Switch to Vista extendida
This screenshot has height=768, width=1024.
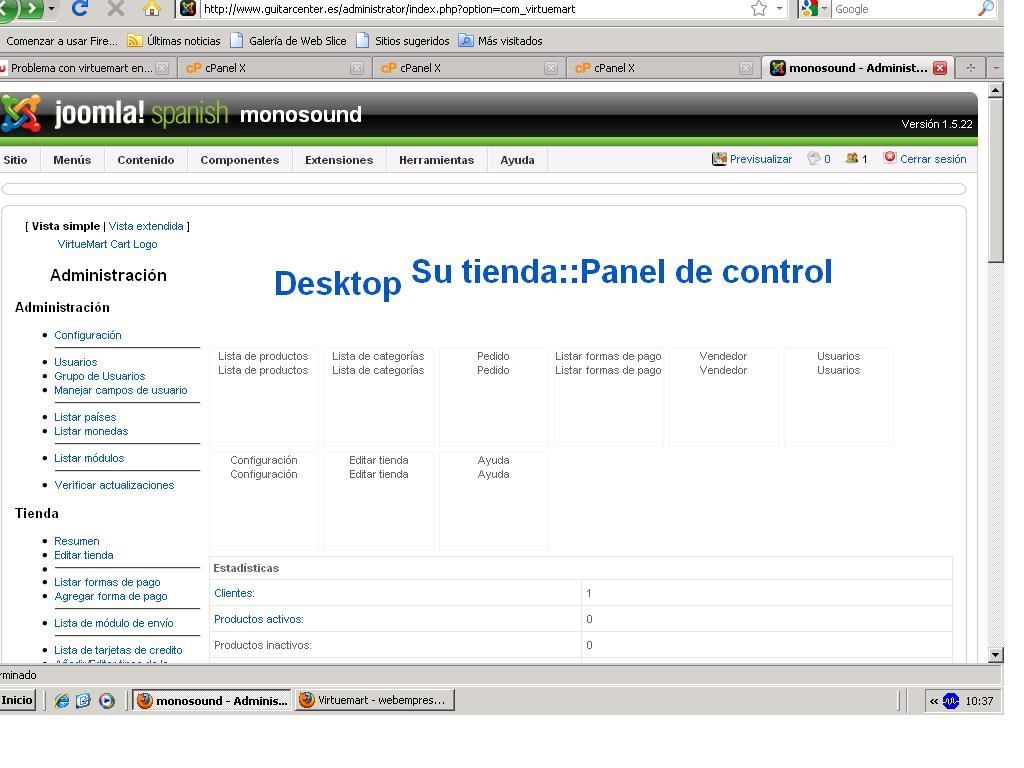click(146, 226)
